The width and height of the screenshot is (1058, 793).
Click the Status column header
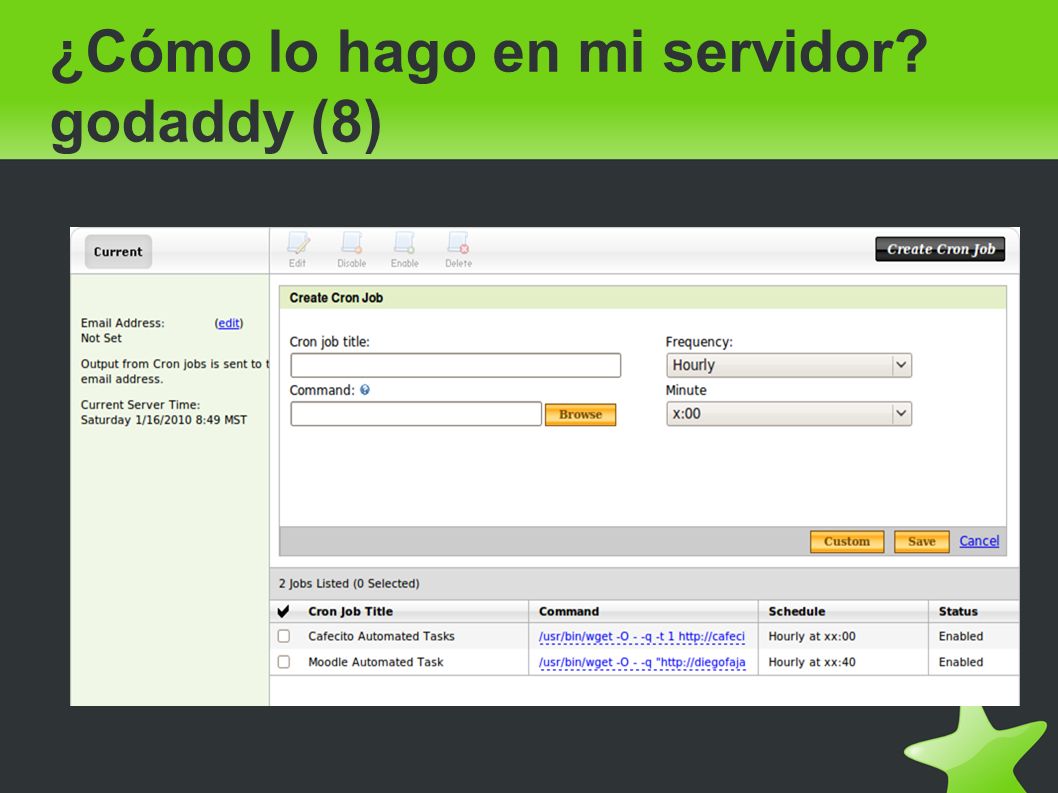pos(958,611)
